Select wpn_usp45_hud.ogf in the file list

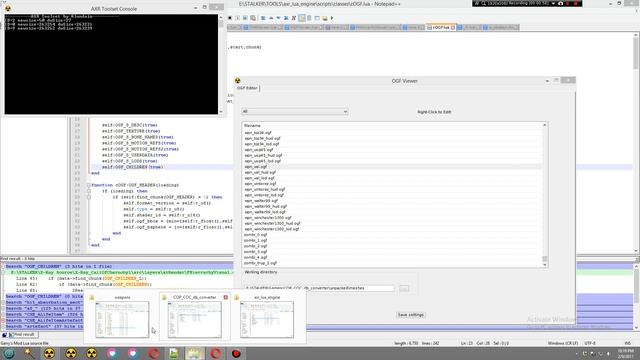392,155
